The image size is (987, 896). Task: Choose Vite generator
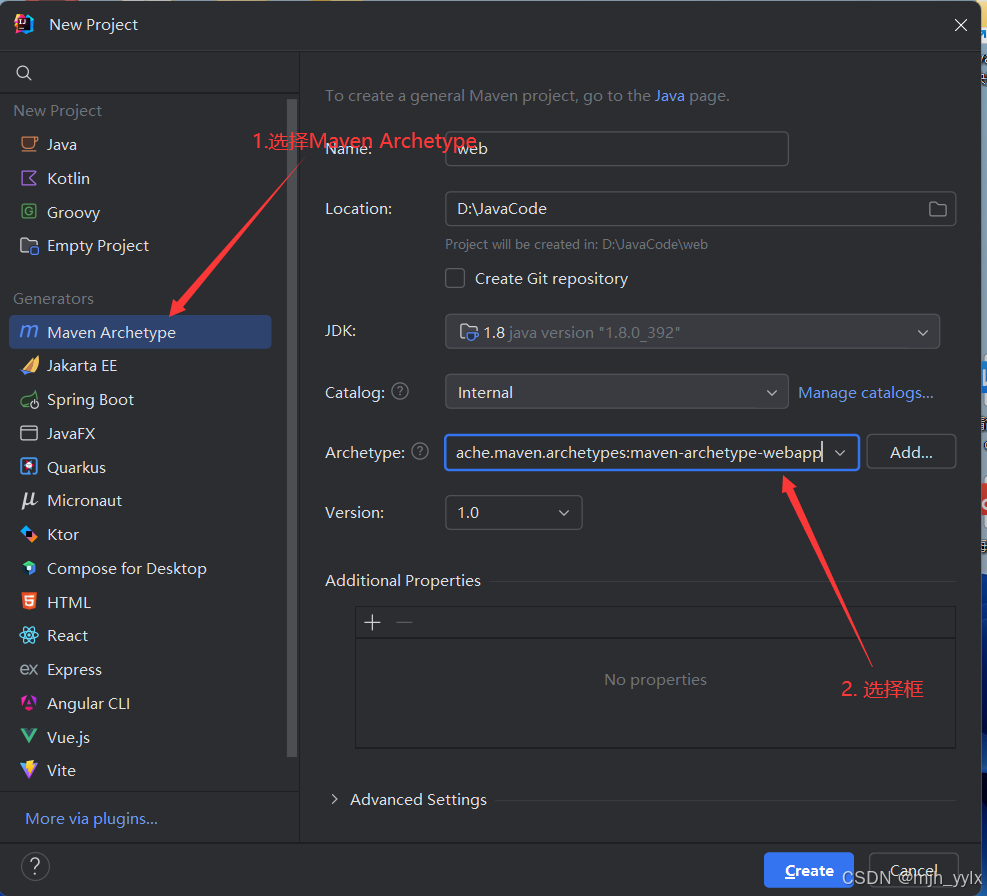[140, 771]
